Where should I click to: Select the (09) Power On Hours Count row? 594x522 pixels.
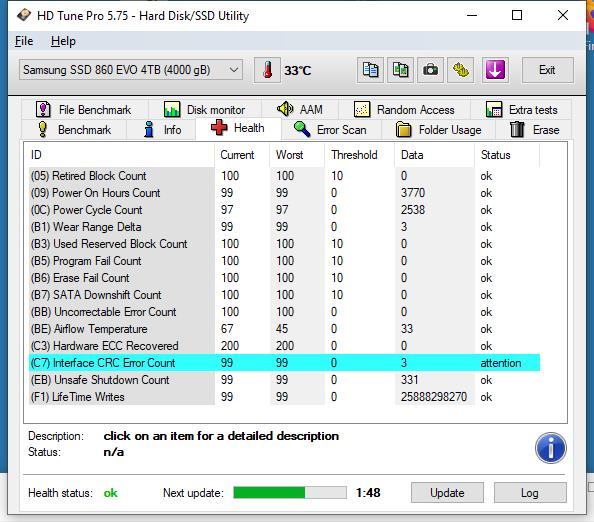tap(284, 193)
